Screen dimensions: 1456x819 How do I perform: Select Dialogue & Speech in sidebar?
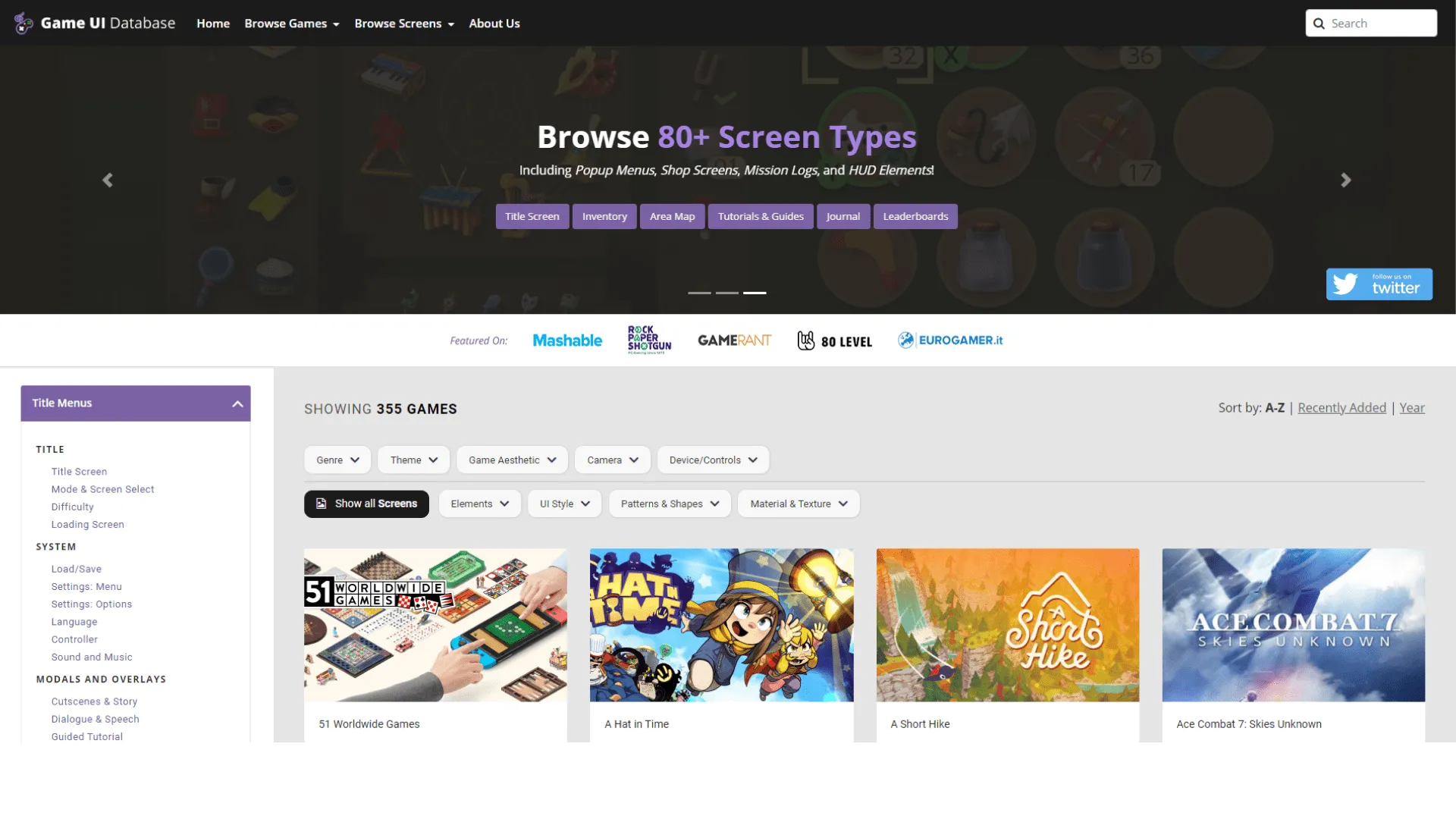[95, 719]
